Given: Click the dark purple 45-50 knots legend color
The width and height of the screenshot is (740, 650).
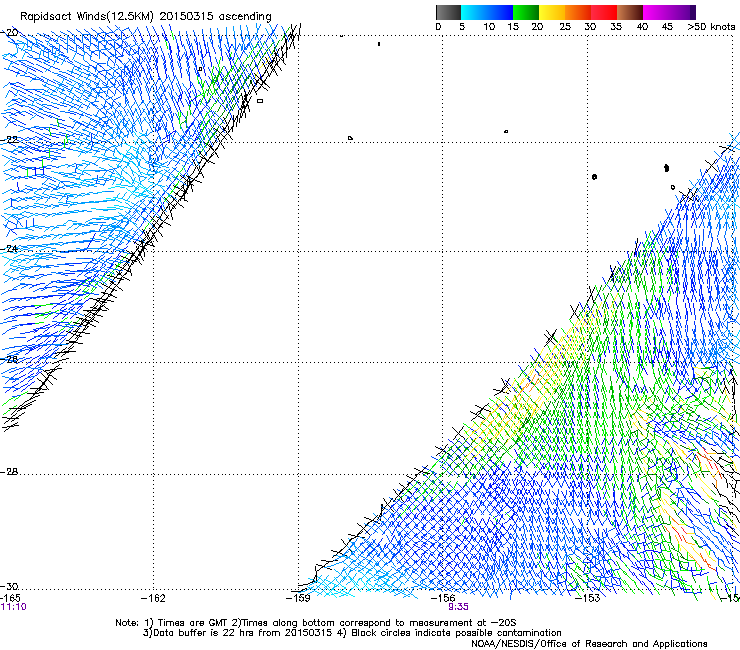Looking at the screenshot, I should pos(682,12).
